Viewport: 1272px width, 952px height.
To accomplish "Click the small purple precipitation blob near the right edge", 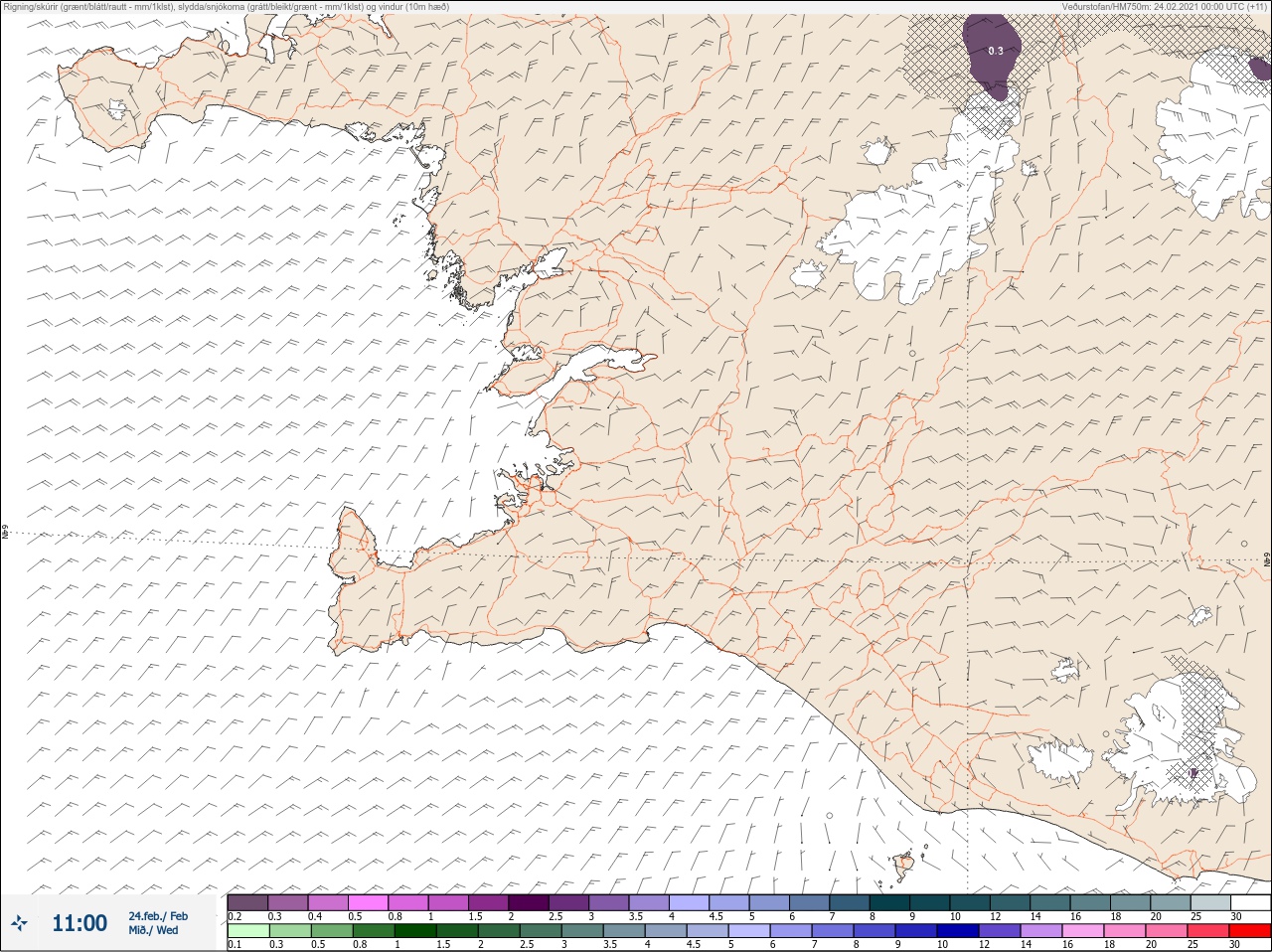I will (x=1259, y=68).
